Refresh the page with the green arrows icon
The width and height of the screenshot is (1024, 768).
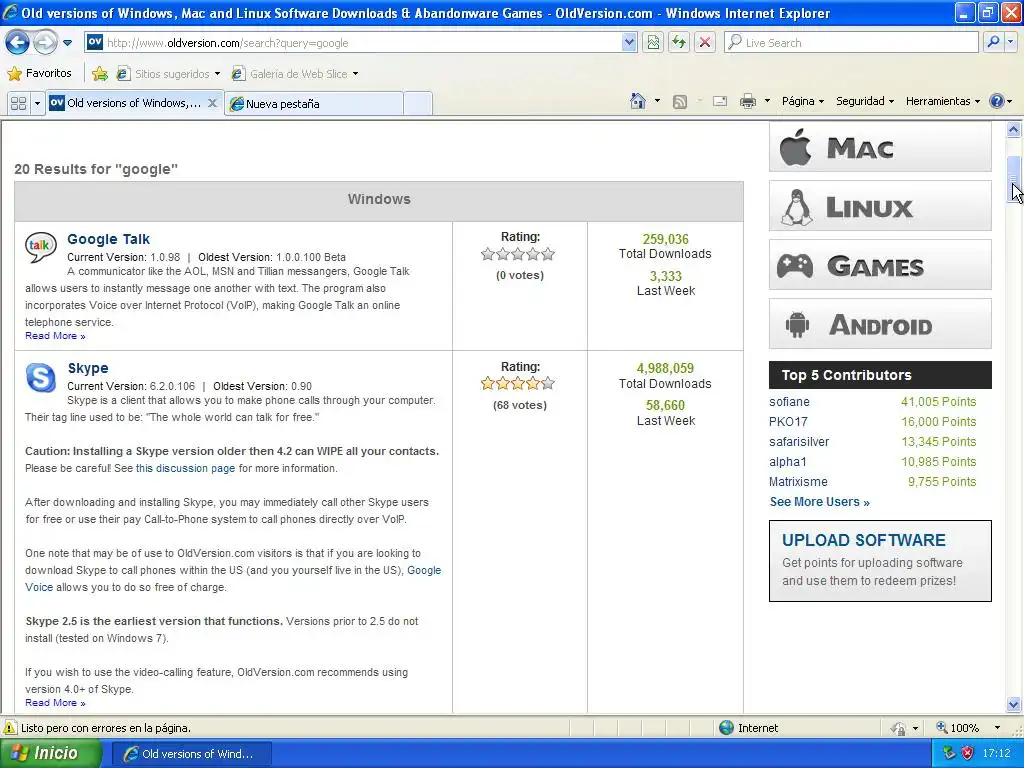(x=679, y=43)
